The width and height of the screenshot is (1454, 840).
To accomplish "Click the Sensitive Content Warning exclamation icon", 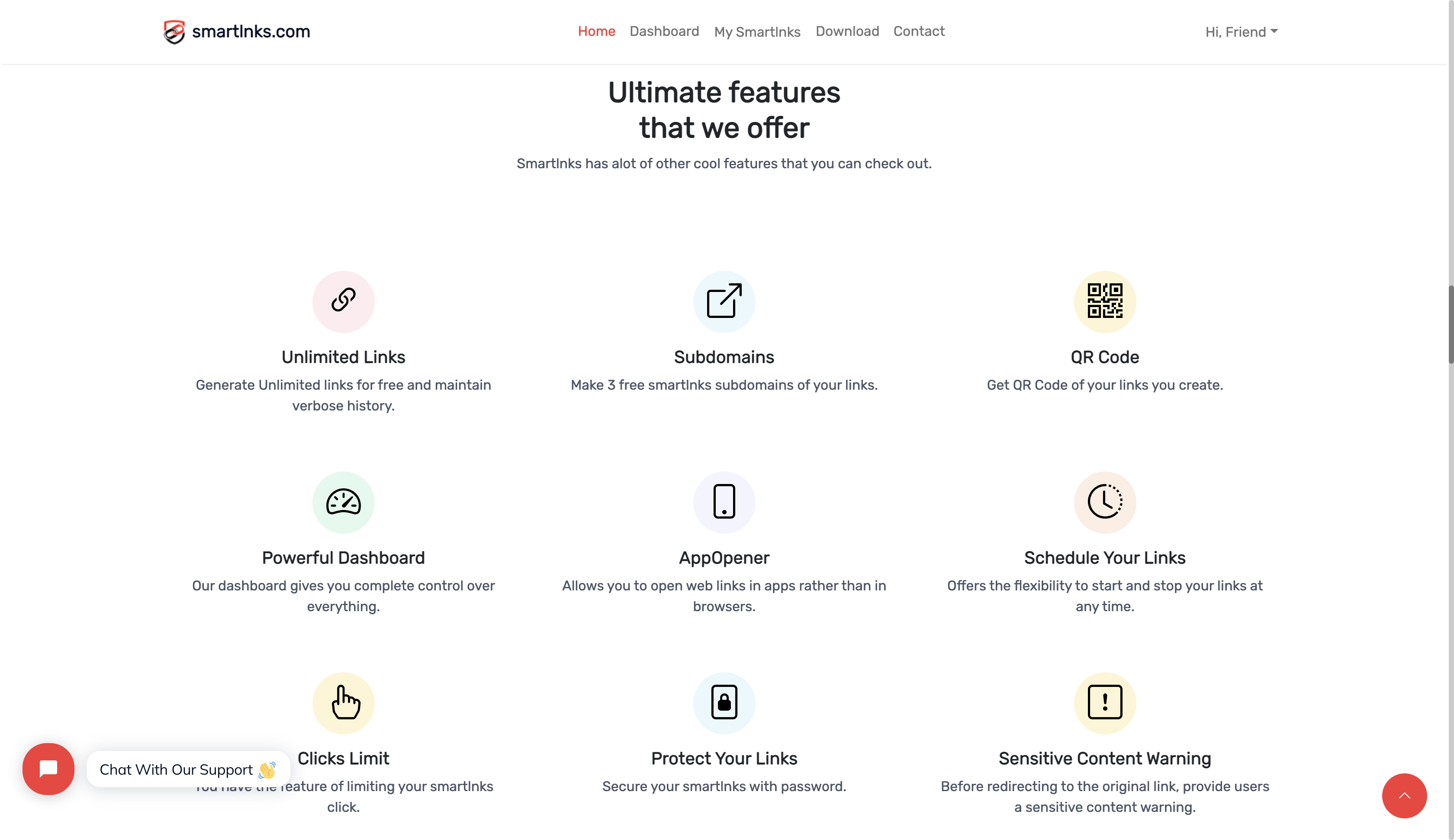I will 1104,703.
